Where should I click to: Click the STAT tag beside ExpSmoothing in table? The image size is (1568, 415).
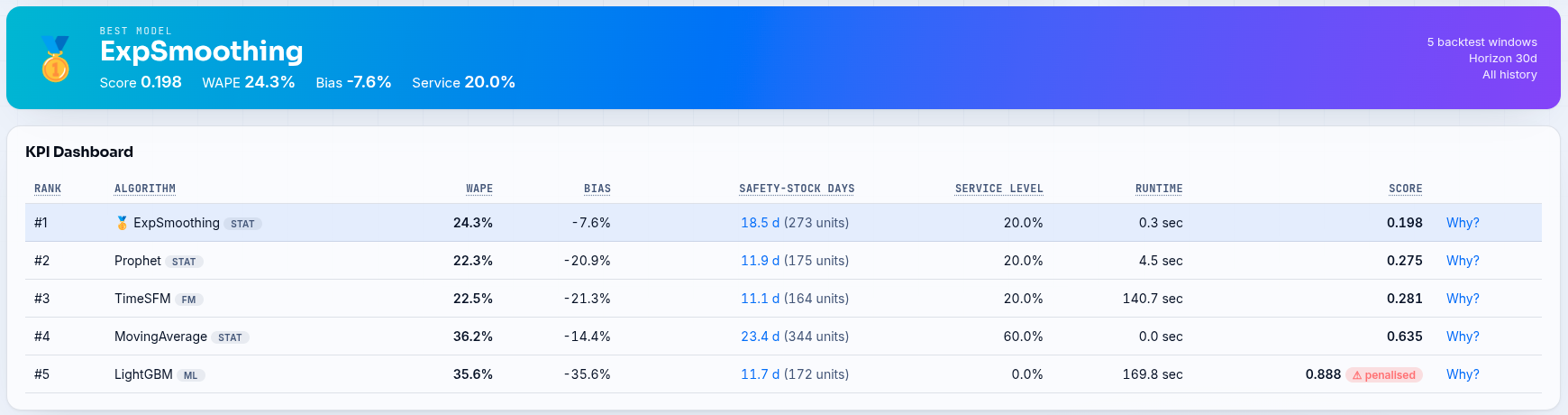(242, 224)
